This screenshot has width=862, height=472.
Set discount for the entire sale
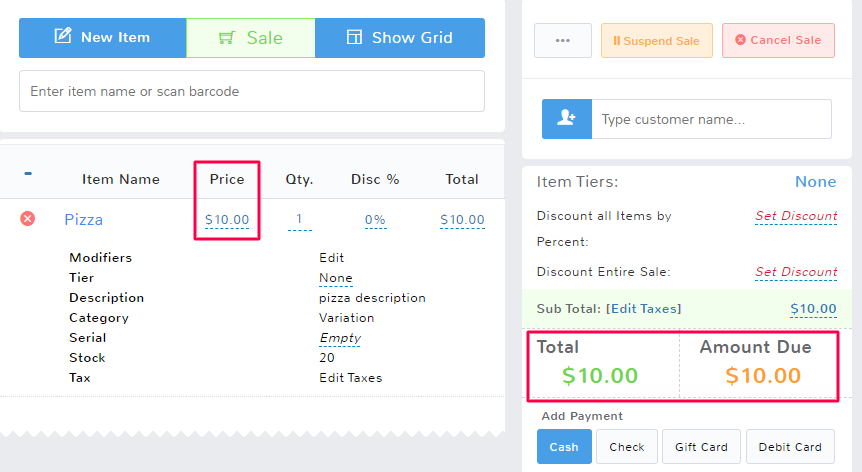pyautogui.click(x=796, y=272)
